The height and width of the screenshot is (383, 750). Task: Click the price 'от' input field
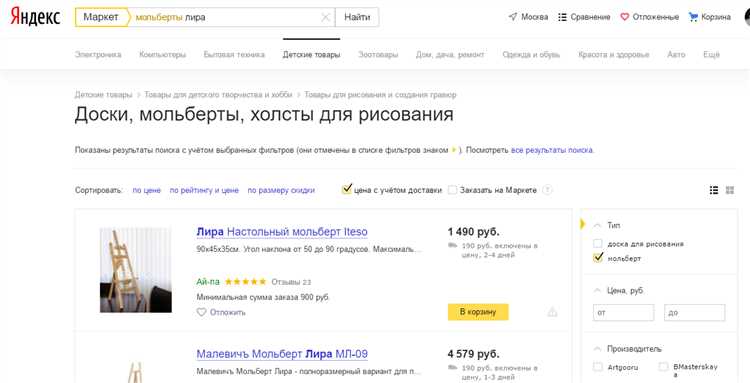pos(623,312)
